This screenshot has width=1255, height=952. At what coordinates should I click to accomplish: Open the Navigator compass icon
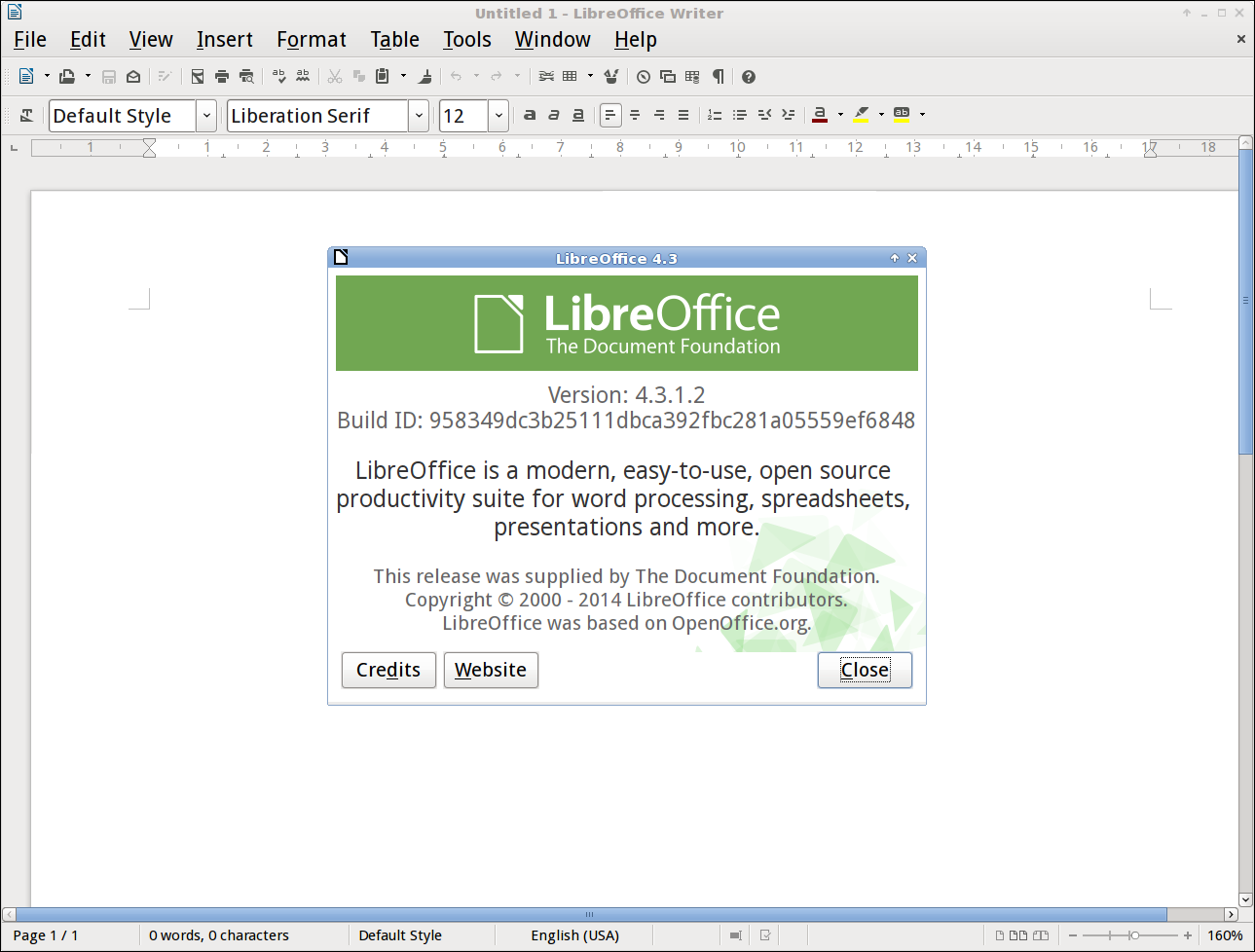click(644, 77)
